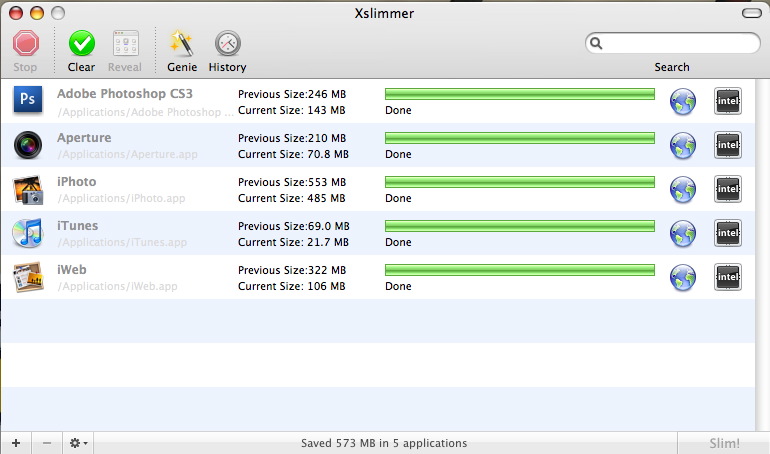Click the Done status in iPhoto row
770x454 pixels.
tap(398, 198)
